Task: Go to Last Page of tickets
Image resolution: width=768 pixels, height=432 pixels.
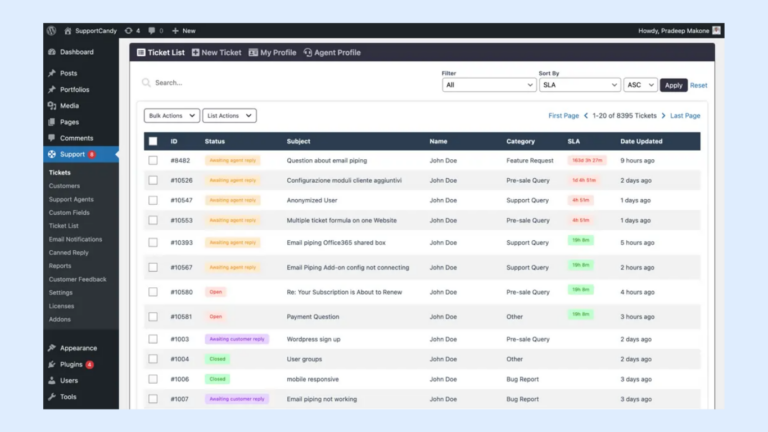Action: pos(685,116)
